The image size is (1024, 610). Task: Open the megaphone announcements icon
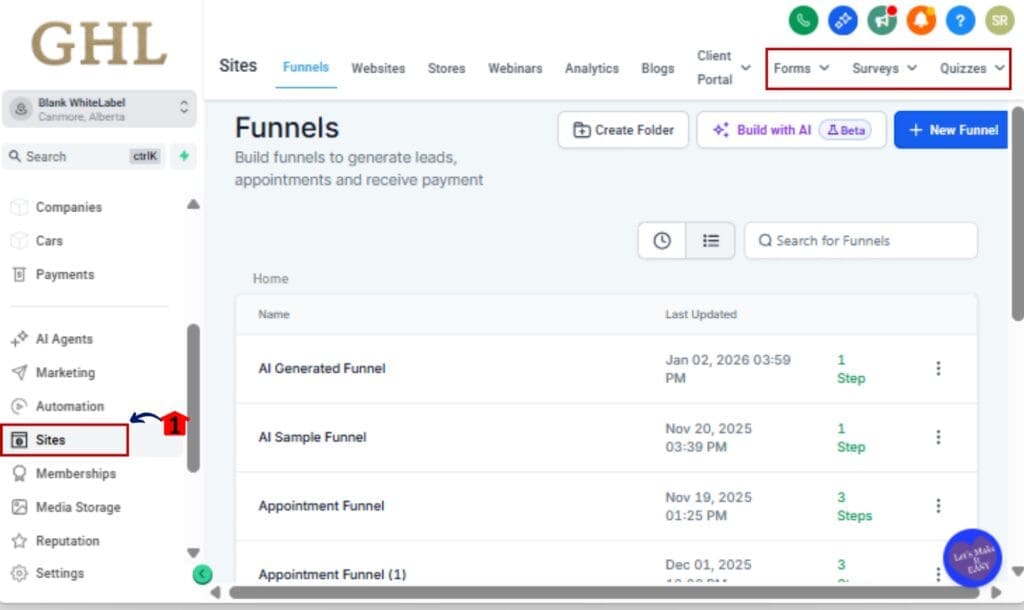(x=881, y=20)
